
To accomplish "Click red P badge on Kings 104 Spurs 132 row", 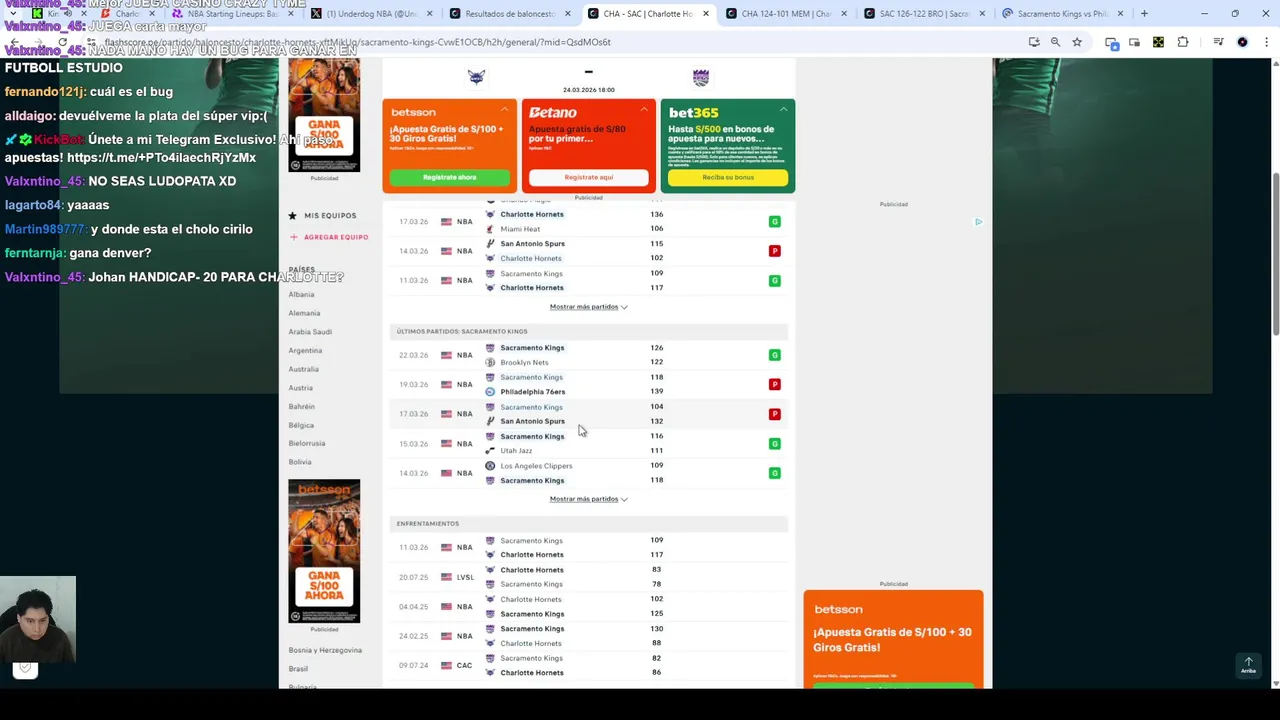I will [x=774, y=414].
